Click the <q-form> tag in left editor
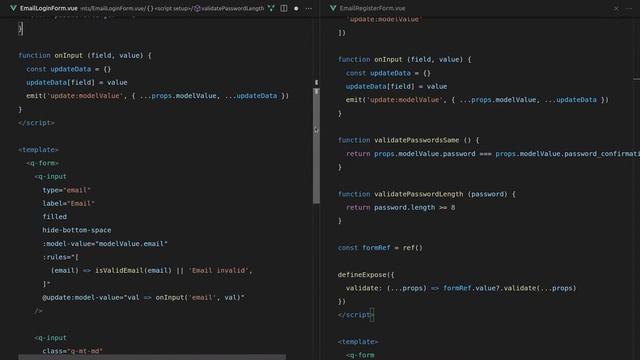The image size is (640, 360). tap(42, 163)
